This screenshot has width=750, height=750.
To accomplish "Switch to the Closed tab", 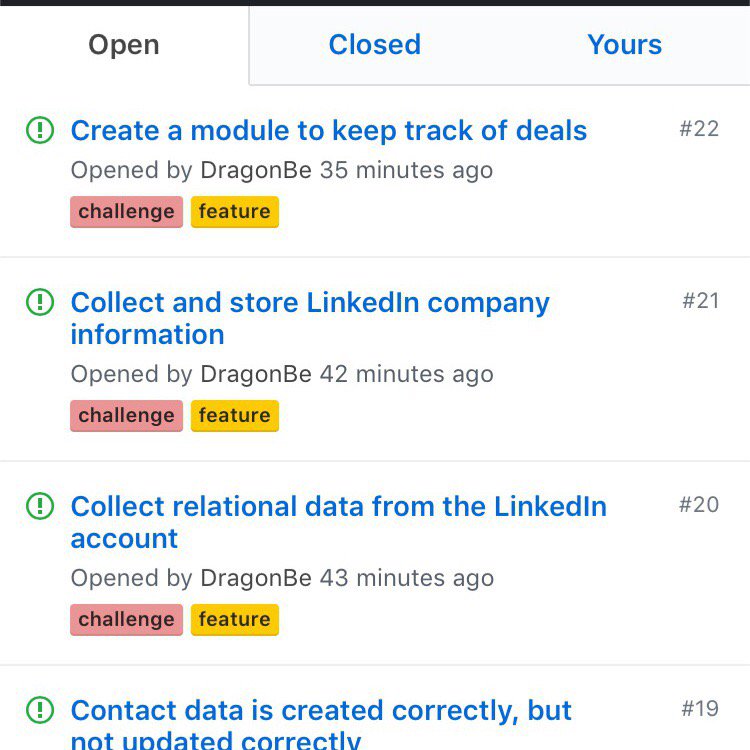I will [x=374, y=45].
